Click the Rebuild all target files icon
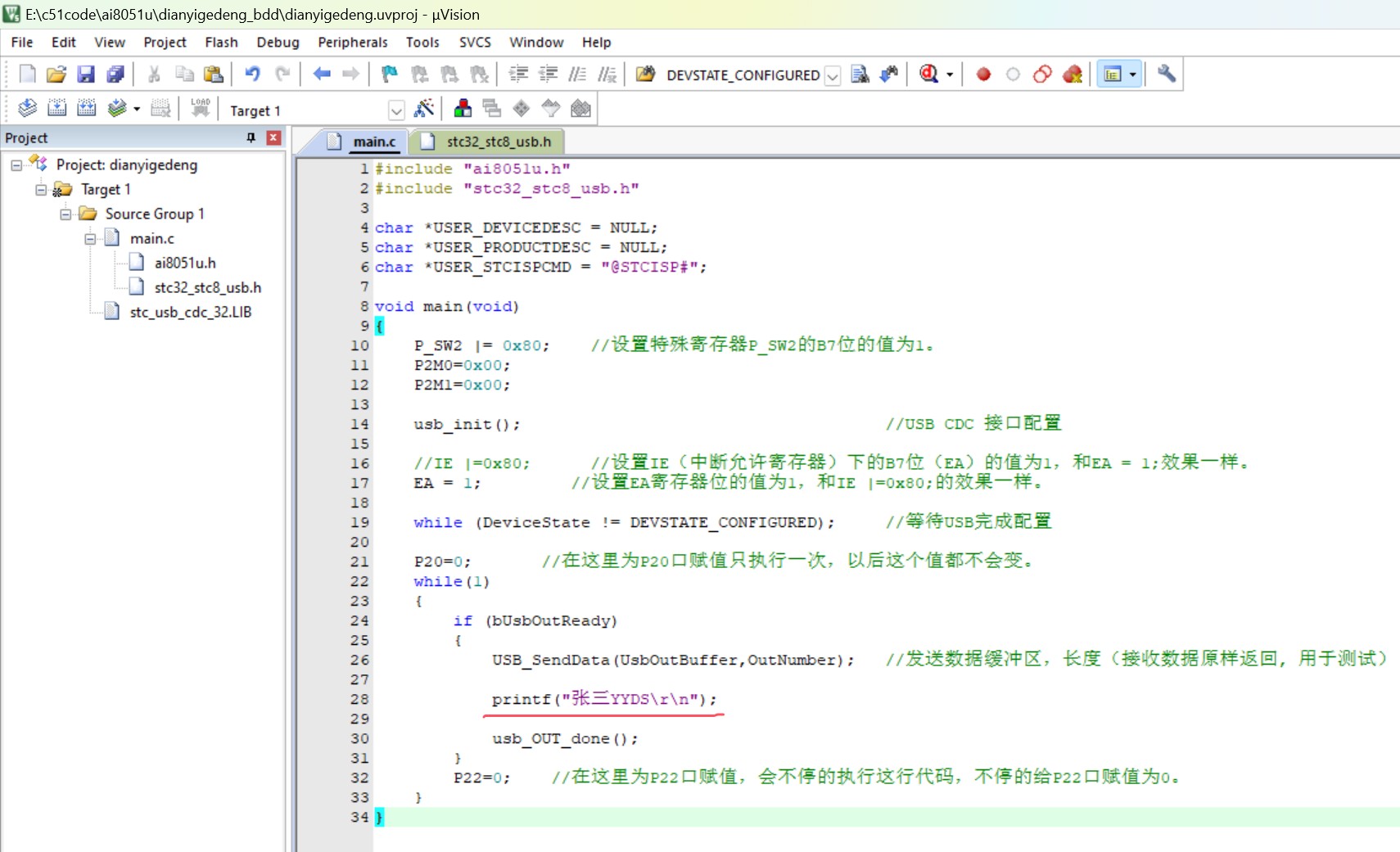Image resolution: width=1400 pixels, height=852 pixels. click(86, 109)
